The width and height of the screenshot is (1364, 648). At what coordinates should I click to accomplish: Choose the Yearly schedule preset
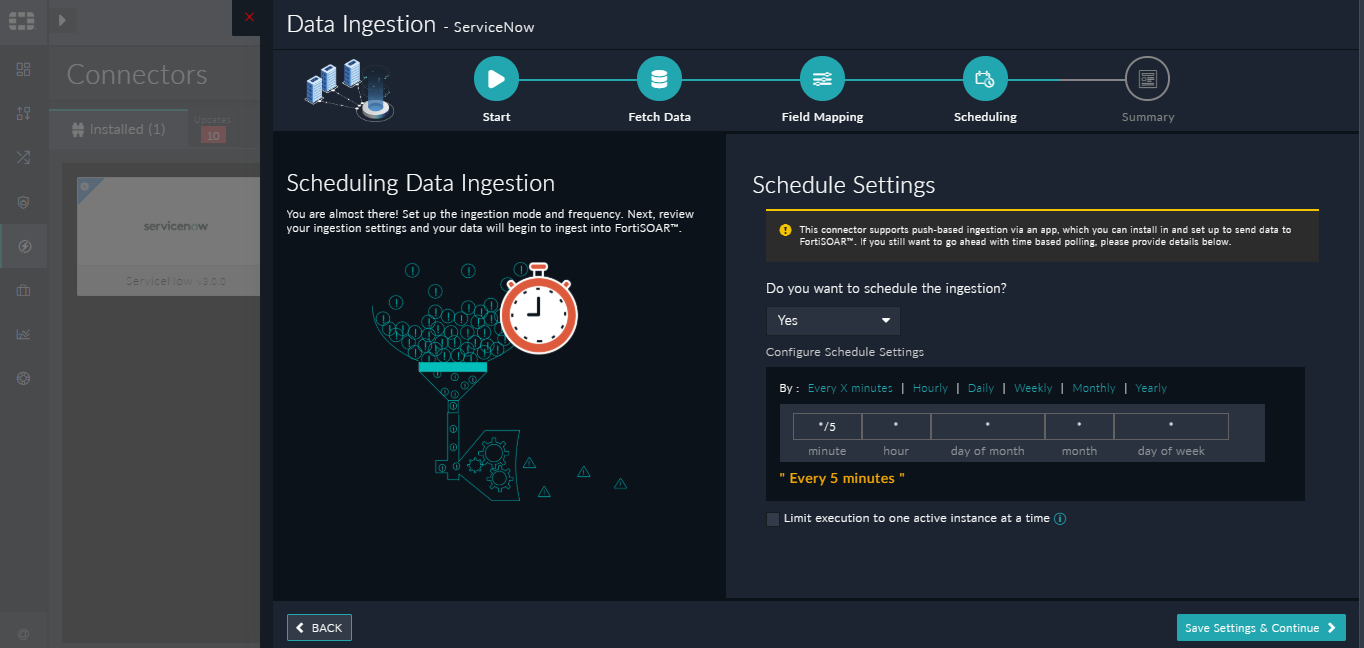click(1151, 388)
